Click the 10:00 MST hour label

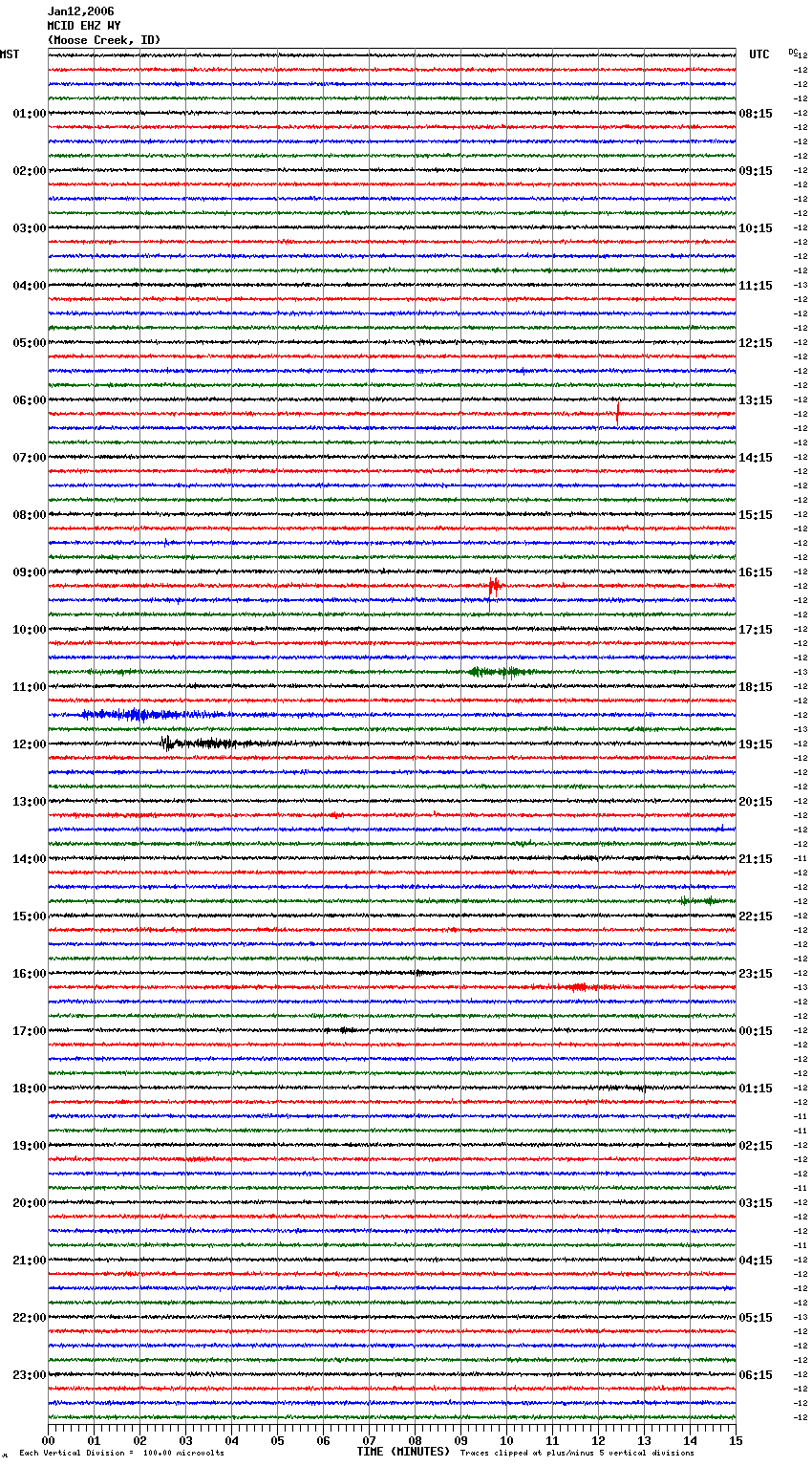[x=30, y=630]
